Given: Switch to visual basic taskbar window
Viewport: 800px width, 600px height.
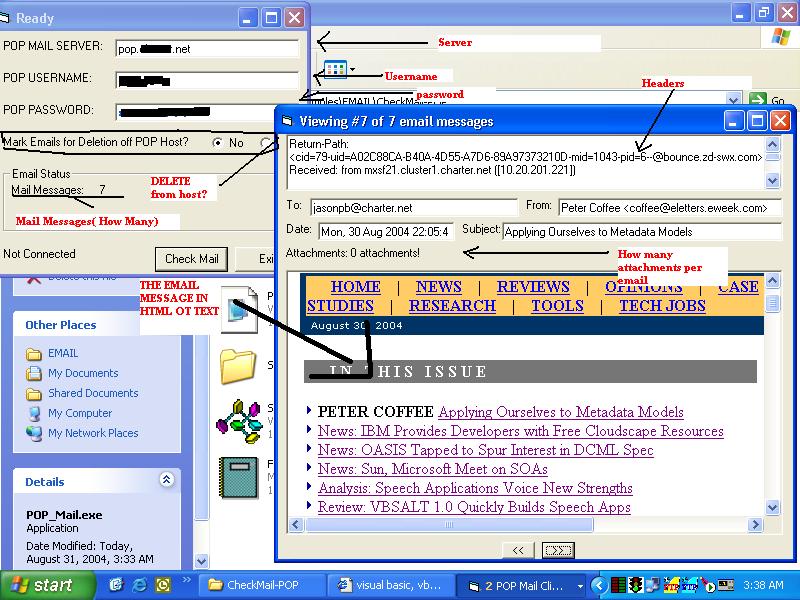Looking at the screenshot, I should point(390,585).
